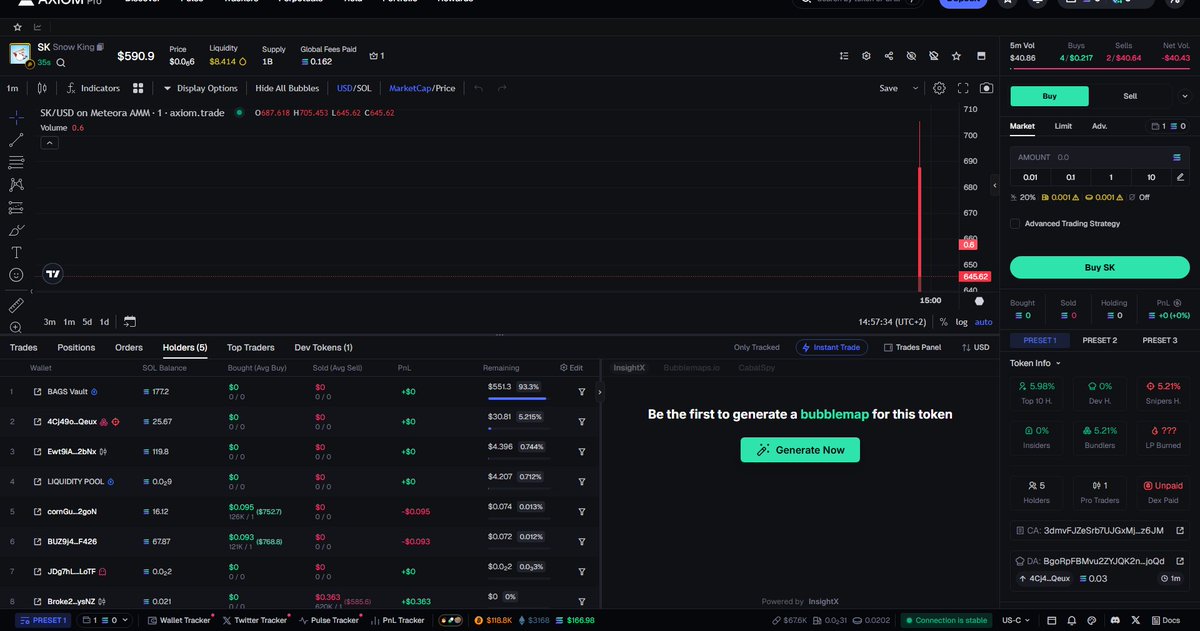Select the brush drawing tool
1200x631 pixels.
(x=16, y=230)
